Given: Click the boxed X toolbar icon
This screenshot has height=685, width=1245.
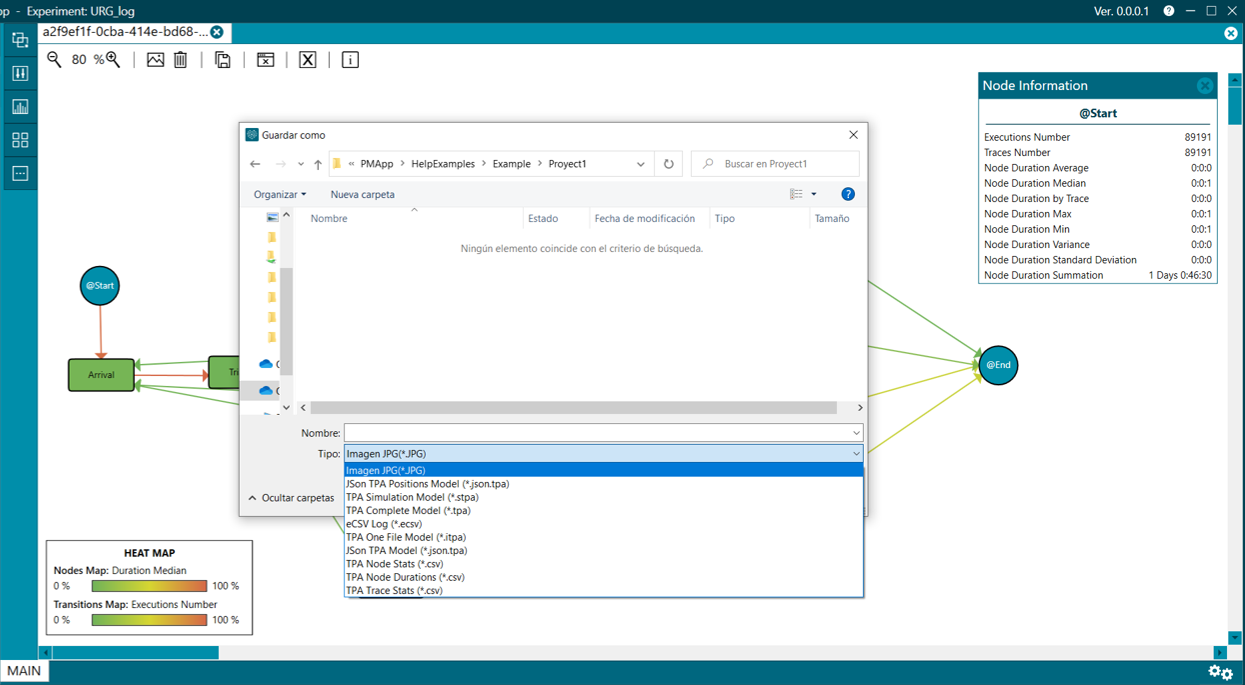Looking at the screenshot, I should [308, 60].
